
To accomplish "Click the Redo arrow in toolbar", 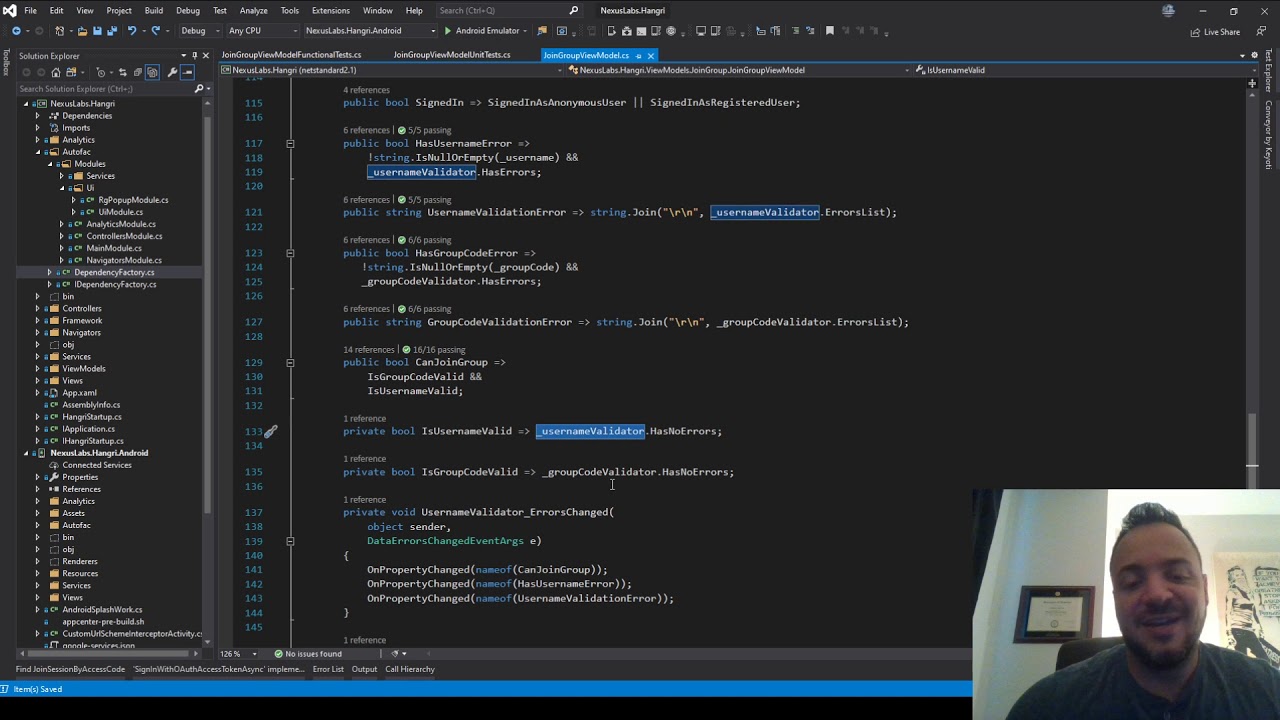I will [x=155, y=31].
